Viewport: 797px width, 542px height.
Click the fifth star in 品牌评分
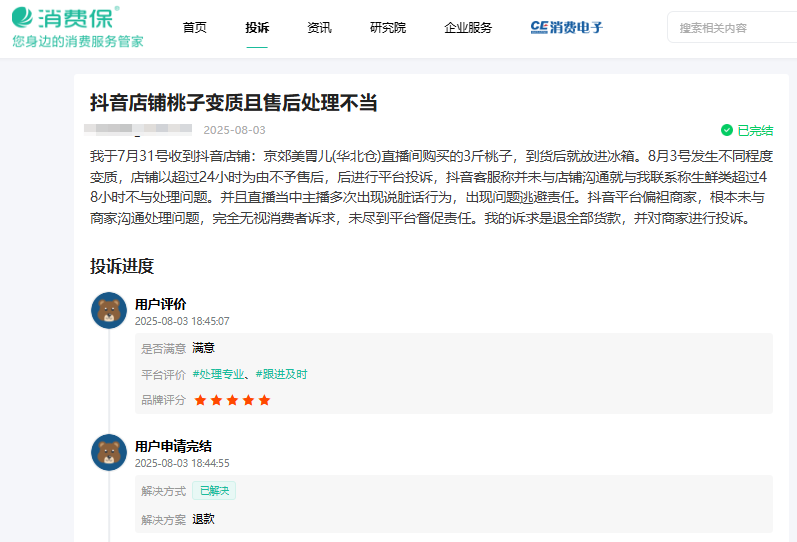pos(264,400)
